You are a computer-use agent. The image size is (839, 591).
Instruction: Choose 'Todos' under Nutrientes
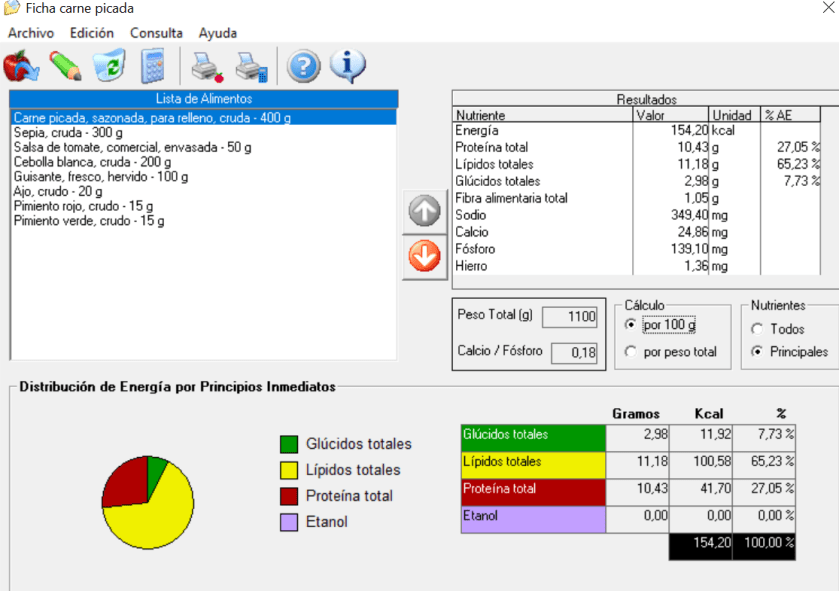pyautogui.click(x=757, y=329)
